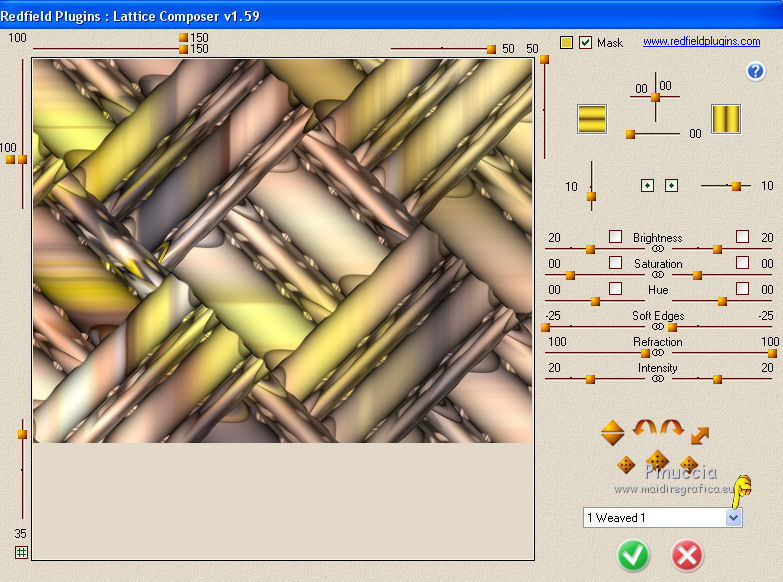Click the rightmost random dice icon

click(689, 464)
